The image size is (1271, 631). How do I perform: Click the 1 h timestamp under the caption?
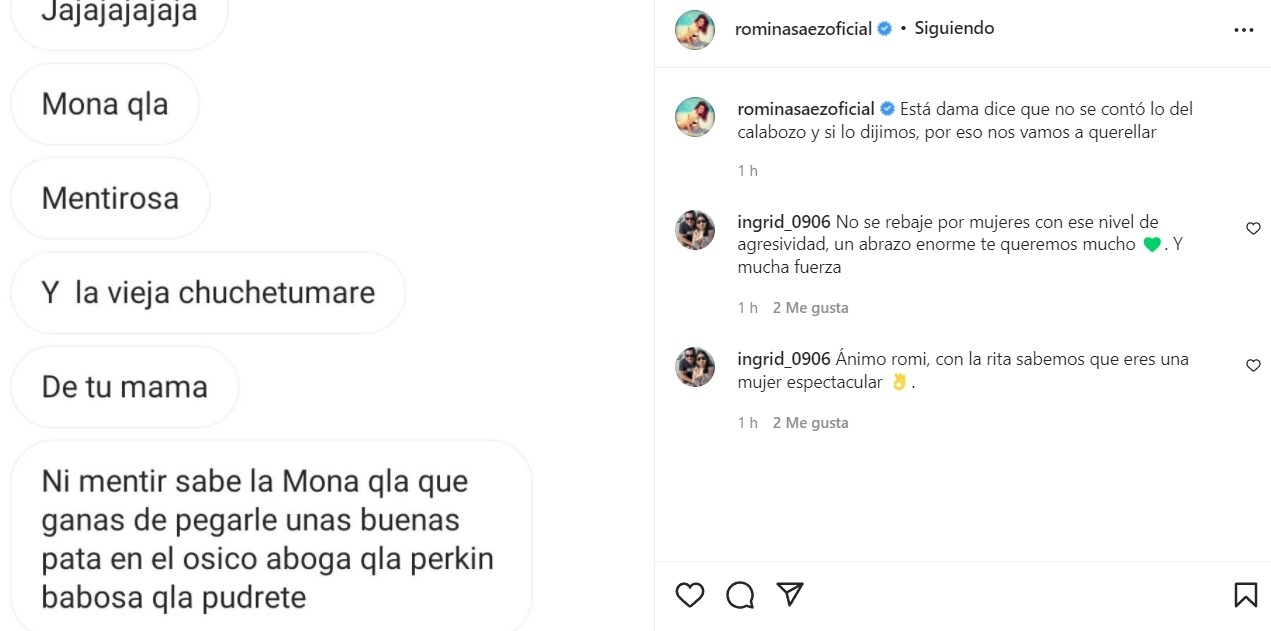tap(746, 170)
